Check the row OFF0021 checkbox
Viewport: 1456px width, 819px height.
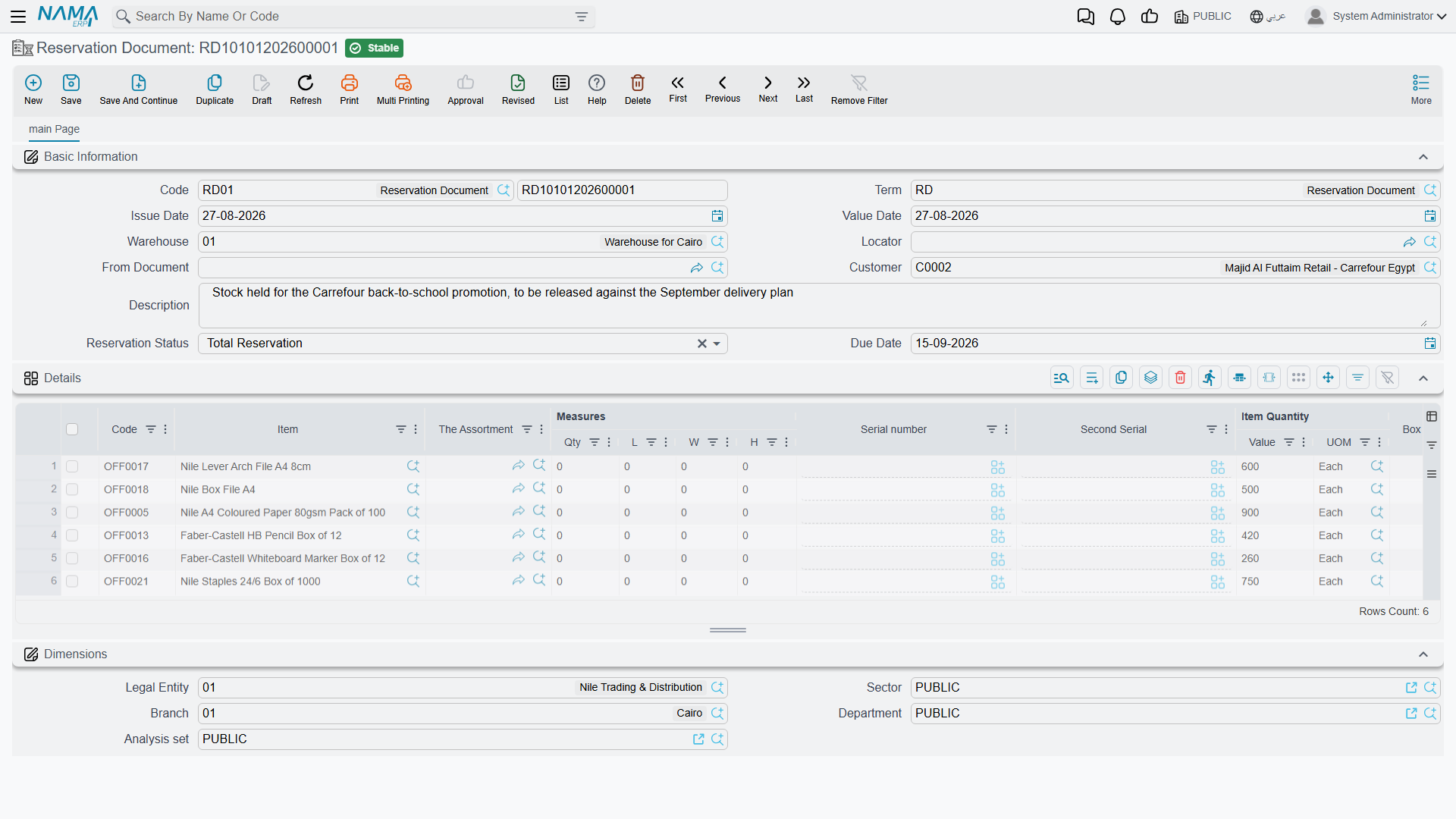click(72, 581)
